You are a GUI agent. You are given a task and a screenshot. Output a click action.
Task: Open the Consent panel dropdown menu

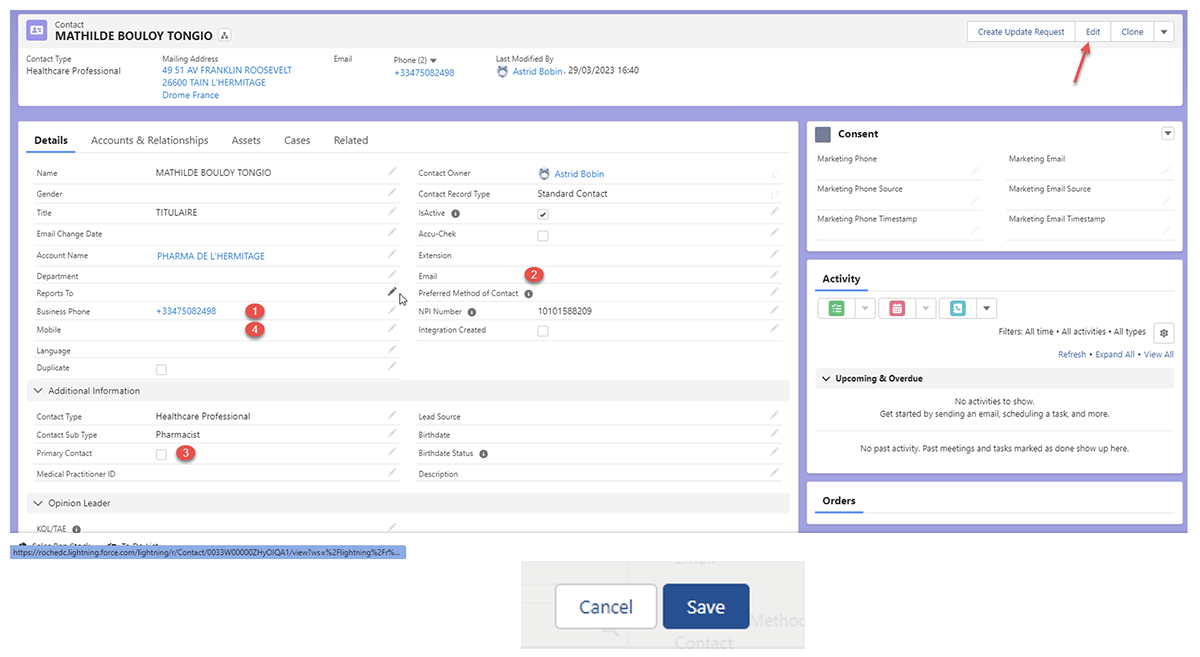click(x=1166, y=134)
